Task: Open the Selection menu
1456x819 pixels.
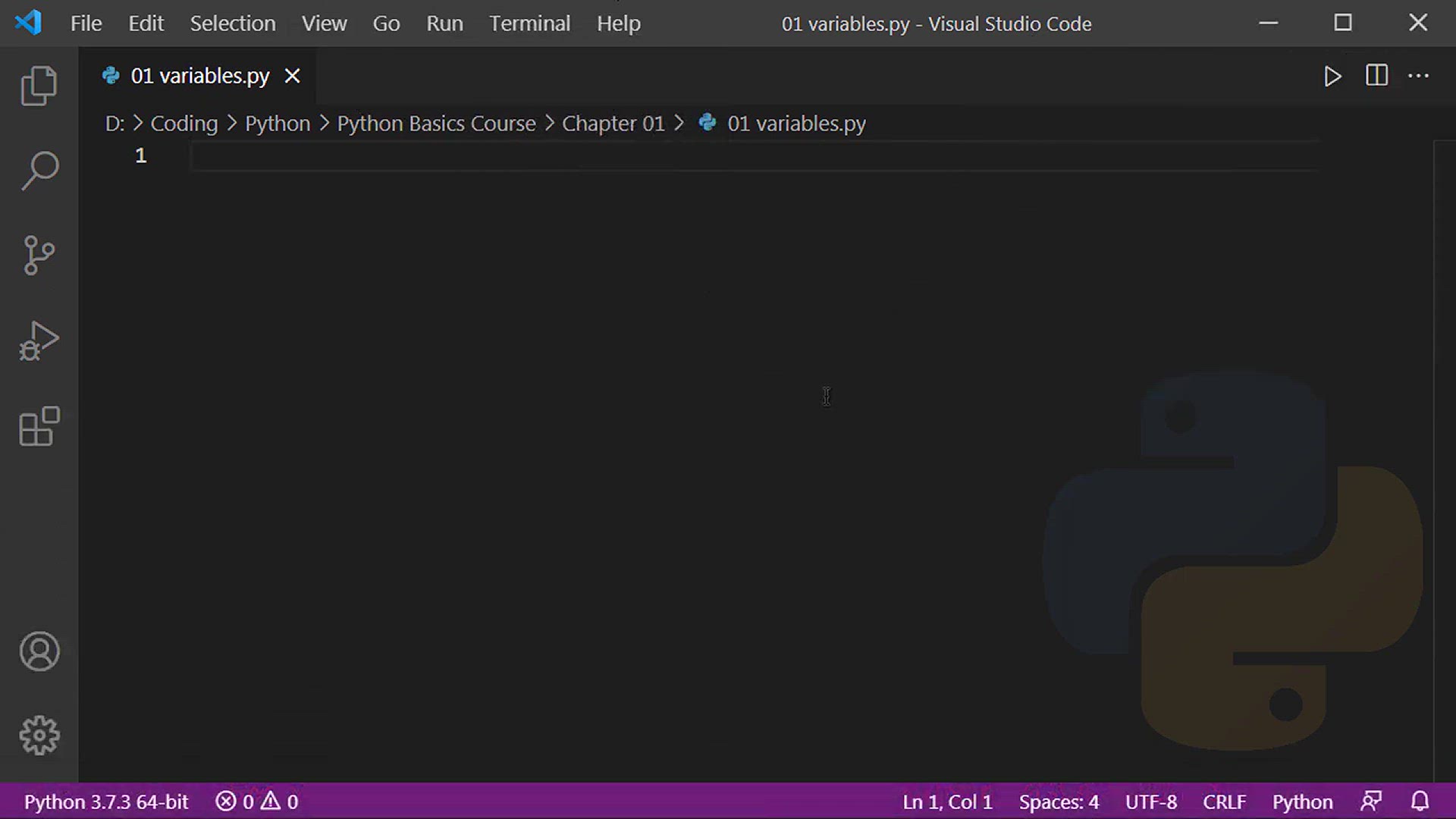Action: click(x=233, y=24)
